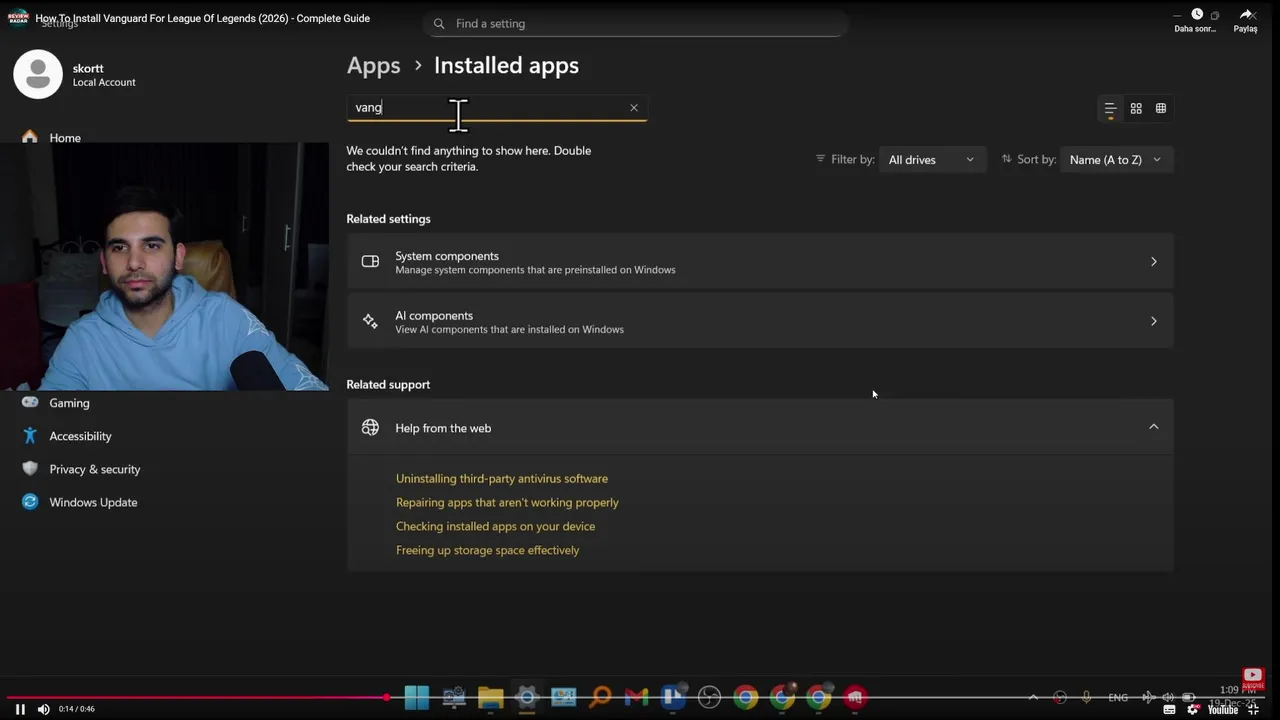
Task: Select Home in Settings sidebar
Action: point(65,138)
